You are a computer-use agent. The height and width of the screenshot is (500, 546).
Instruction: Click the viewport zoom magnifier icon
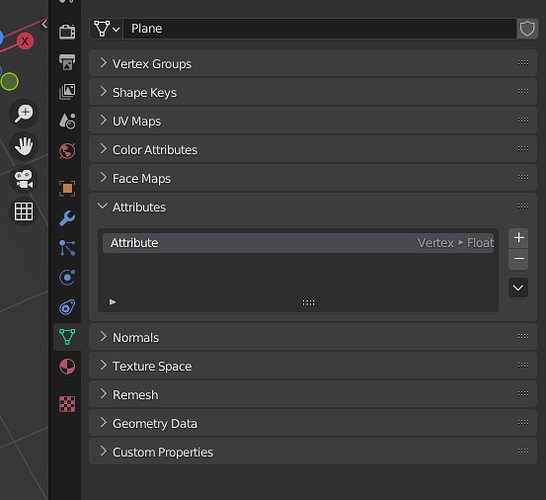pos(24,113)
